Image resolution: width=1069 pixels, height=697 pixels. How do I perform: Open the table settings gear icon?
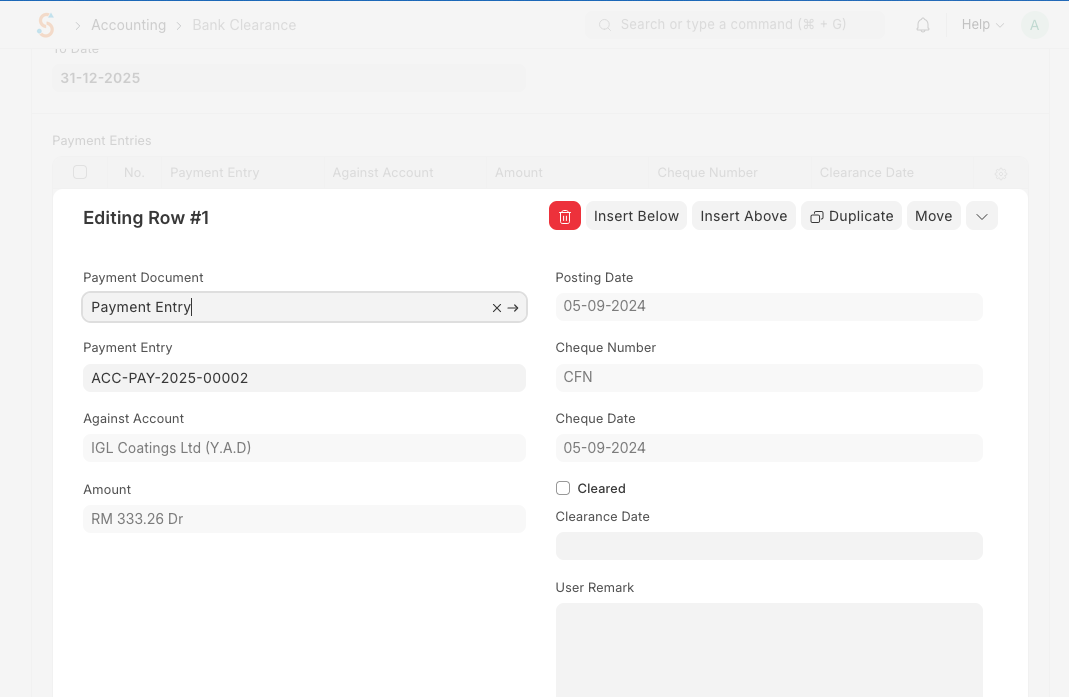click(1000, 174)
